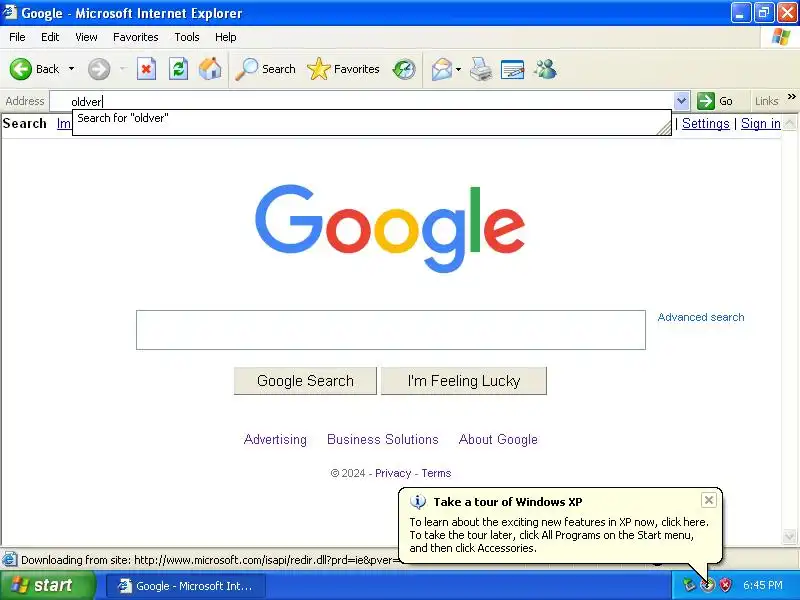This screenshot has height=600, width=800.
Task: Click the green Go arrow button
Action: tap(706, 101)
